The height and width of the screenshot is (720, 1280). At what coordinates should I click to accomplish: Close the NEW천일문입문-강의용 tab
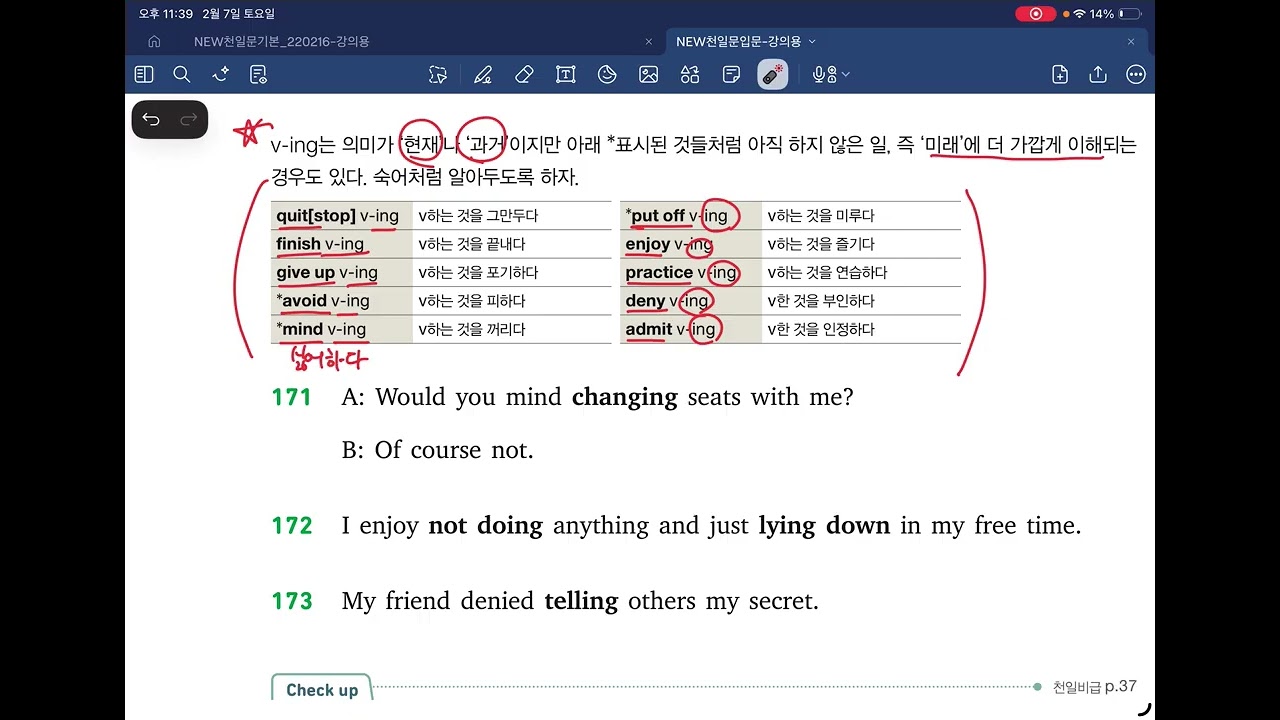[1131, 42]
